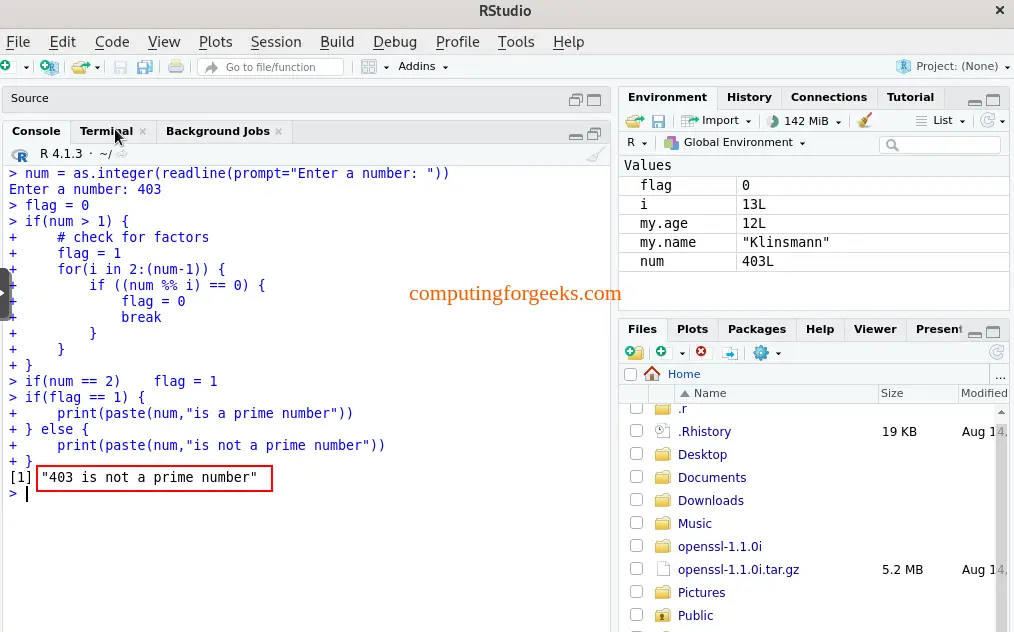The height and width of the screenshot is (632, 1014).
Task: Click the view current directory arrow icon
Action: 121,154
